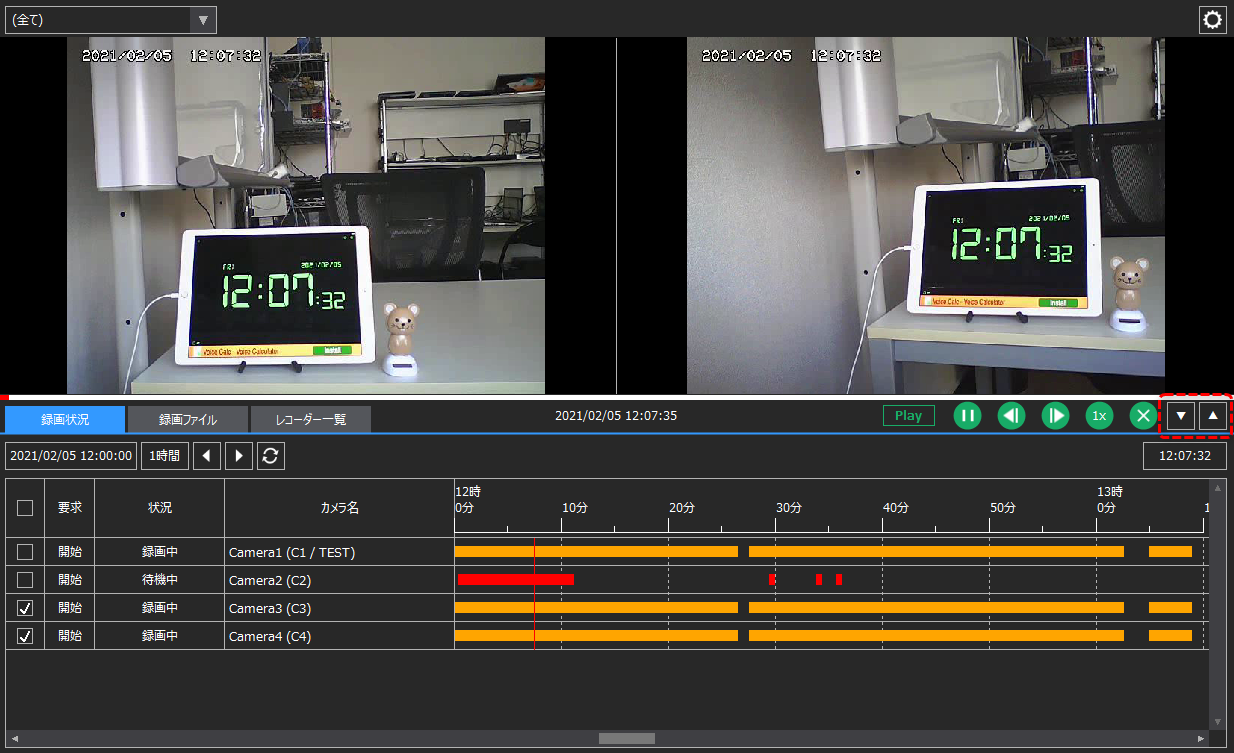1234x753 pixels.
Task: Step back one frame
Action: pos(1010,415)
